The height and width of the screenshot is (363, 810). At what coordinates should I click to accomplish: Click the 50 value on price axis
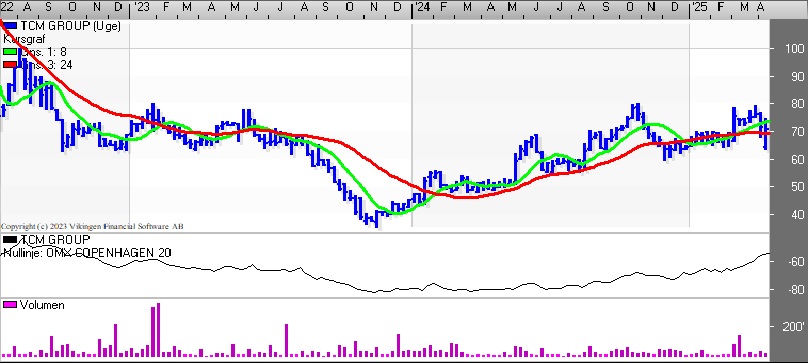click(797, 187)
